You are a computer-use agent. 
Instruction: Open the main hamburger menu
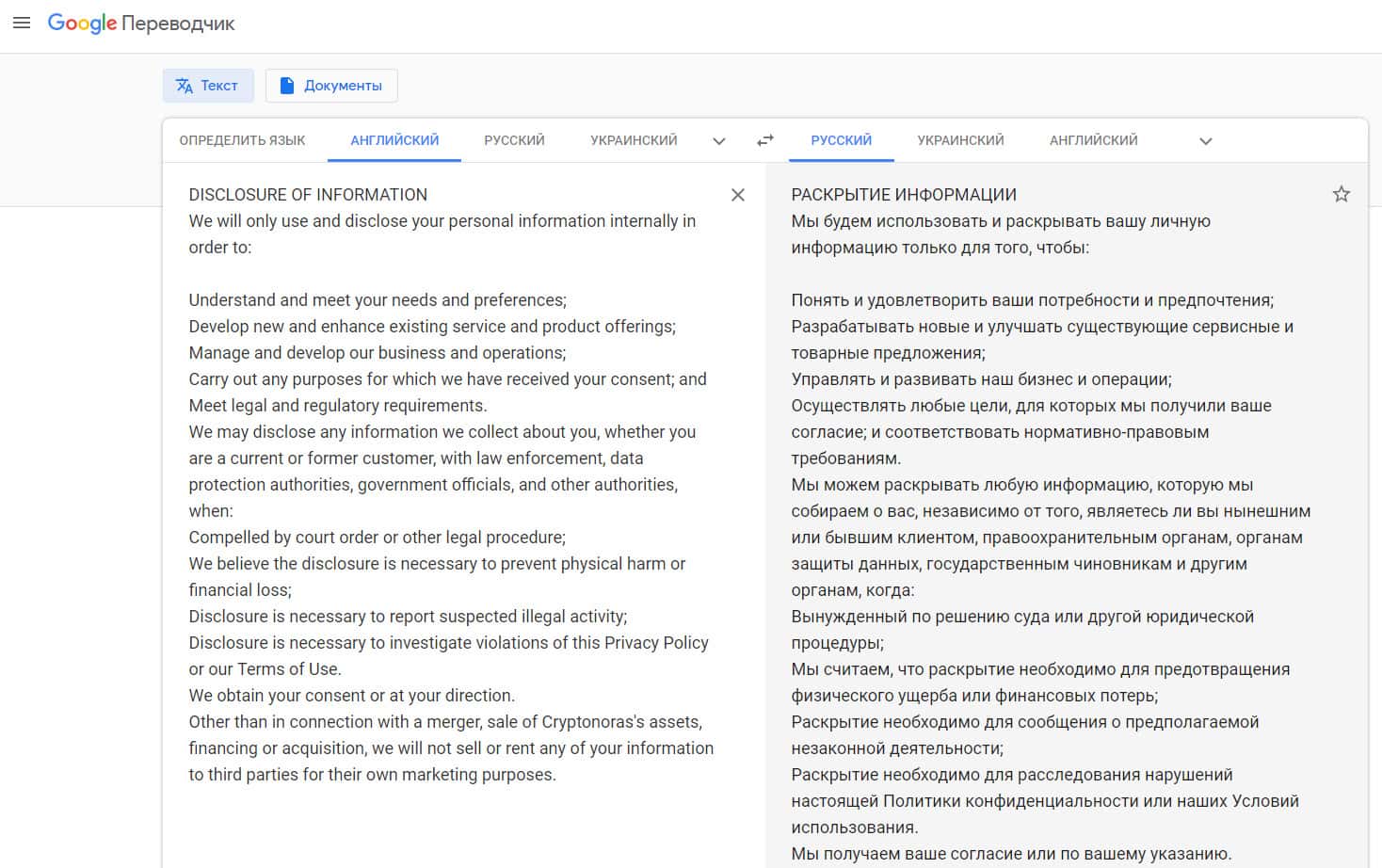[x=22, y=23]
